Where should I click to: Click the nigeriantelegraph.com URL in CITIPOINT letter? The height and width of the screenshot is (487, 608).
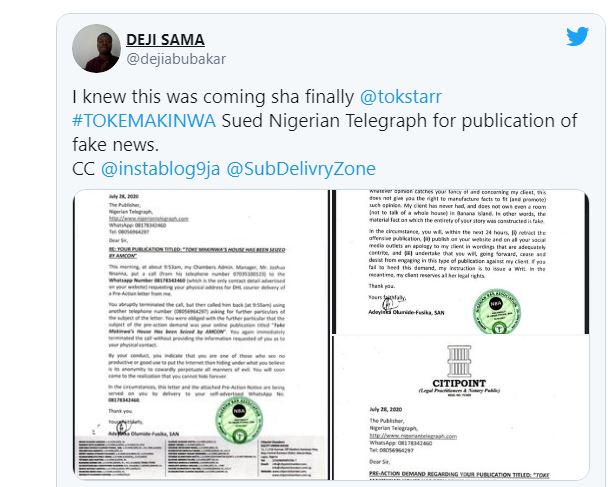(x=413, y=436)
